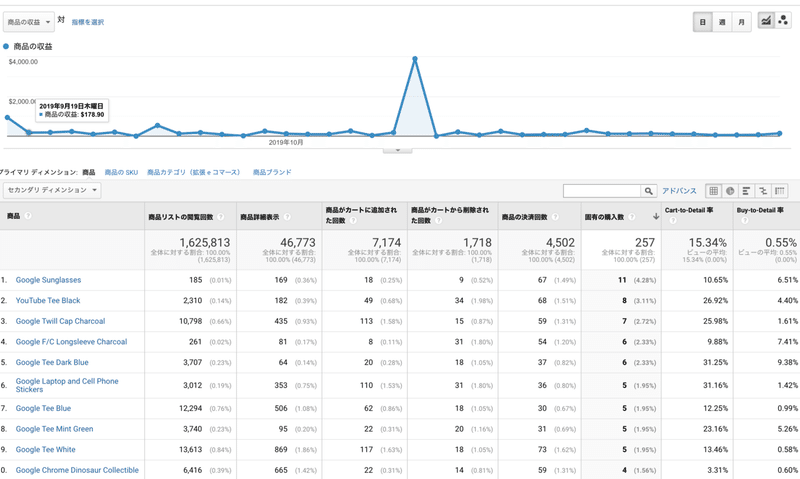Select the pivot table view icon
Image resolution: width=800 pixels, height=479 pixels.
(x=780, y=191)
